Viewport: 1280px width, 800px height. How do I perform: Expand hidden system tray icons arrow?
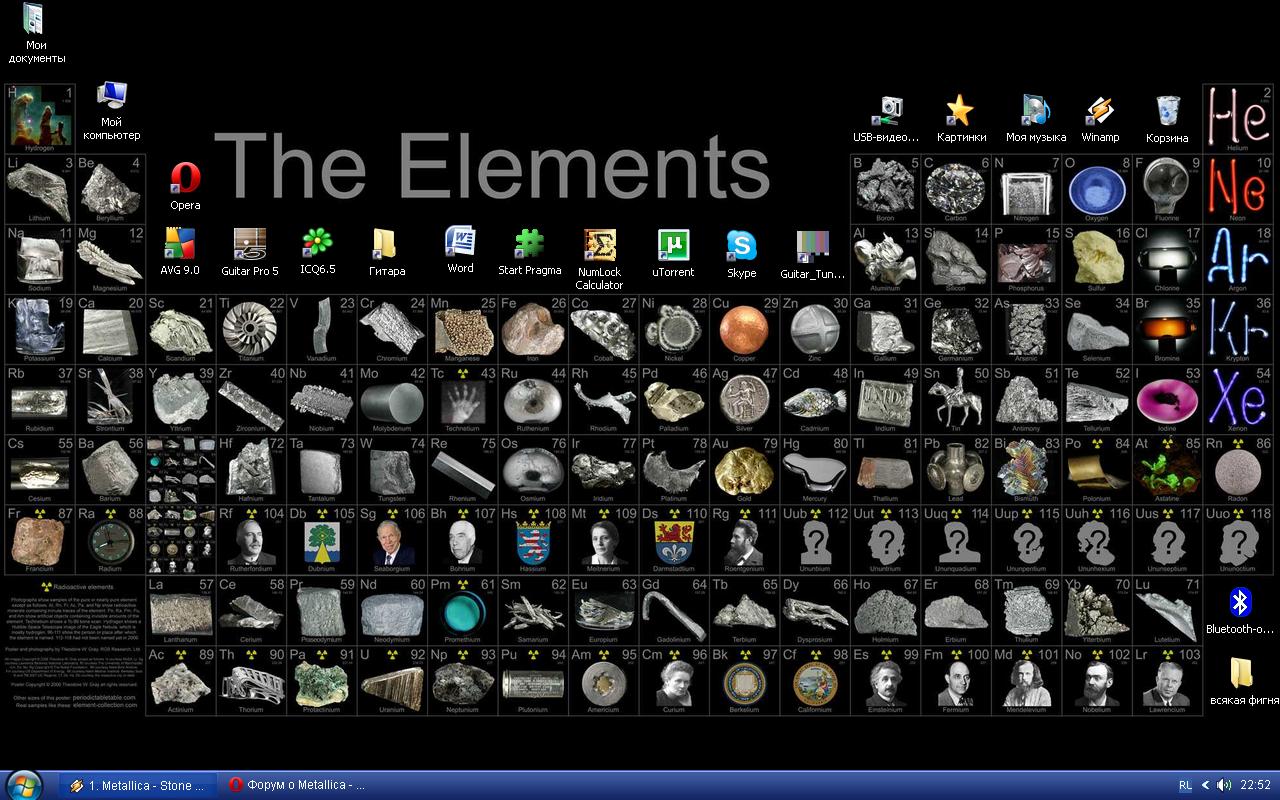tap(1205, 785)
